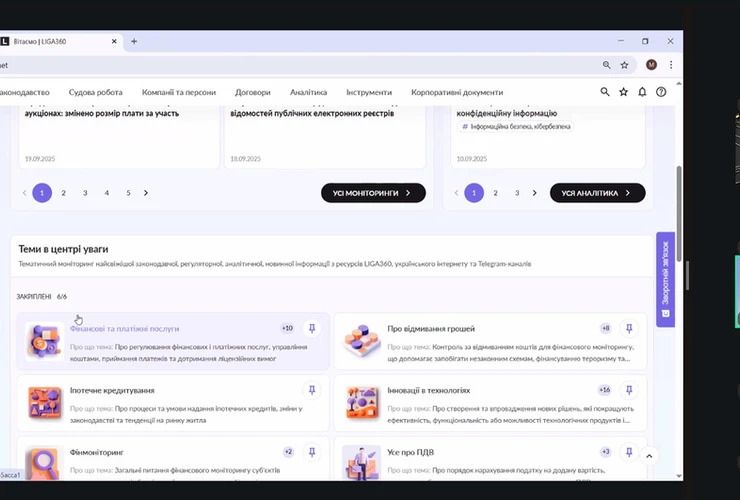Open favorites star in site header
Image resolution: width=740 pixels, height=500 pixels.
click(x=624, y=92)
